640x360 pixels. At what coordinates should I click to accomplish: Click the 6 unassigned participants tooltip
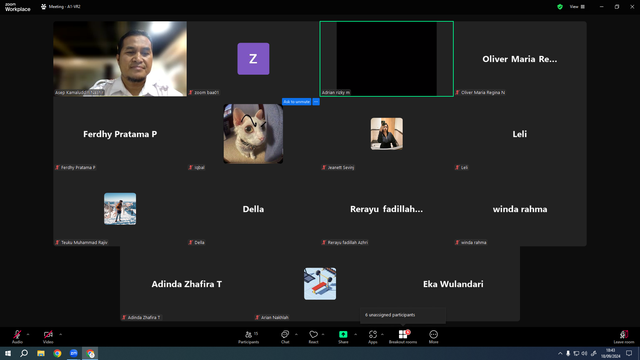[403, 315]
